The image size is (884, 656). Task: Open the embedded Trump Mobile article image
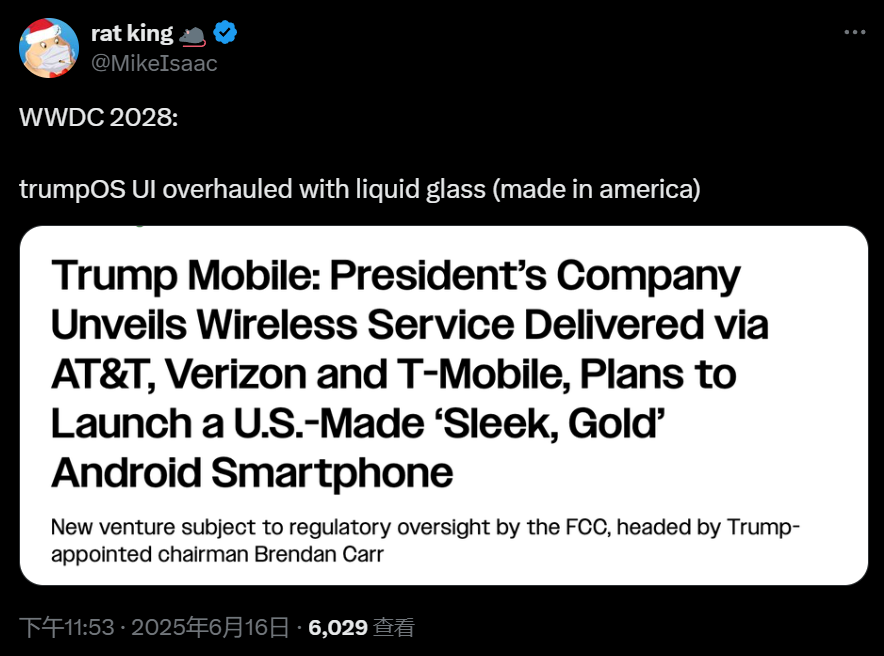(x=443, y=405)
